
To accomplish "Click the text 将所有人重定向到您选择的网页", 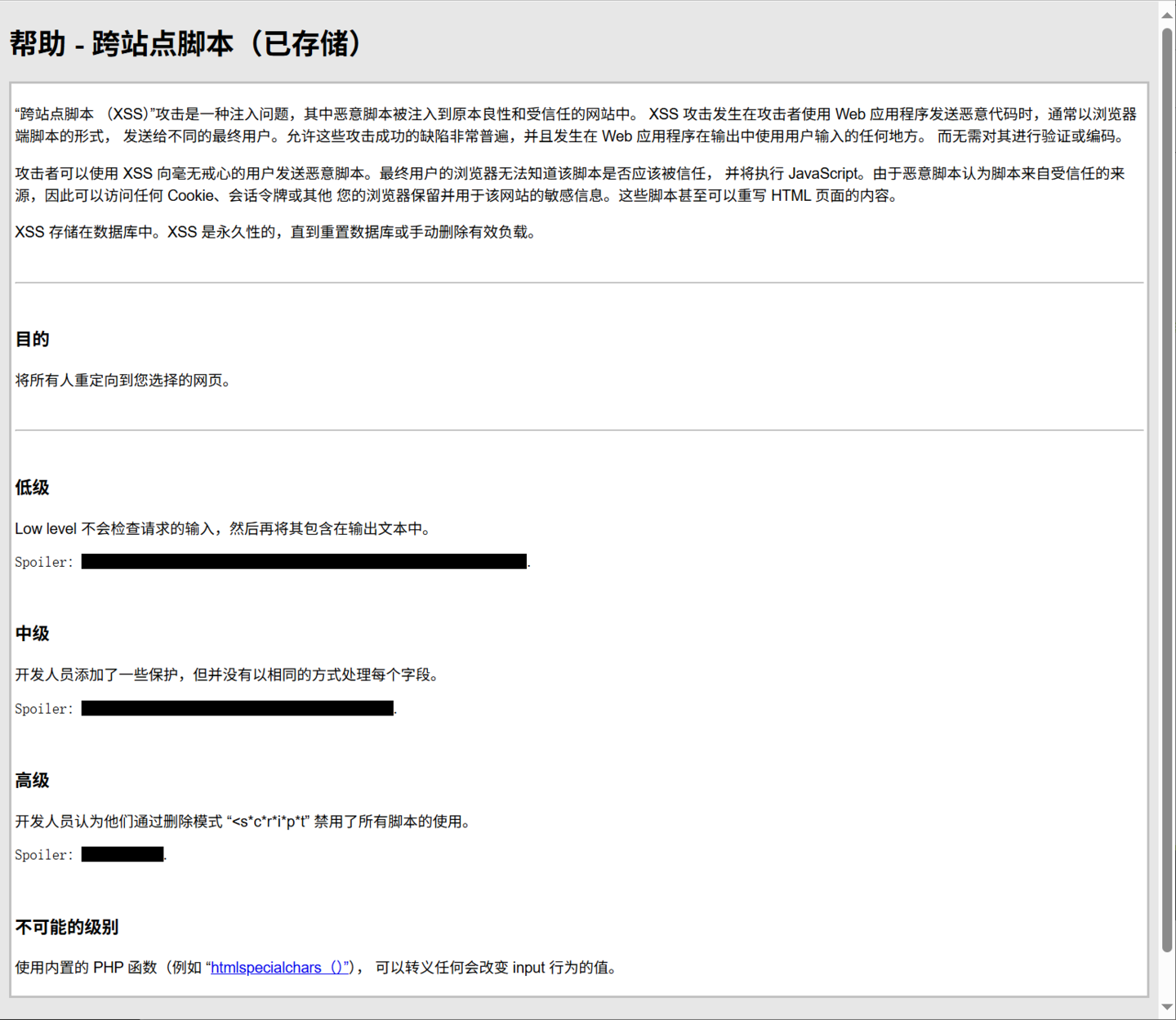I will (122, 381).
